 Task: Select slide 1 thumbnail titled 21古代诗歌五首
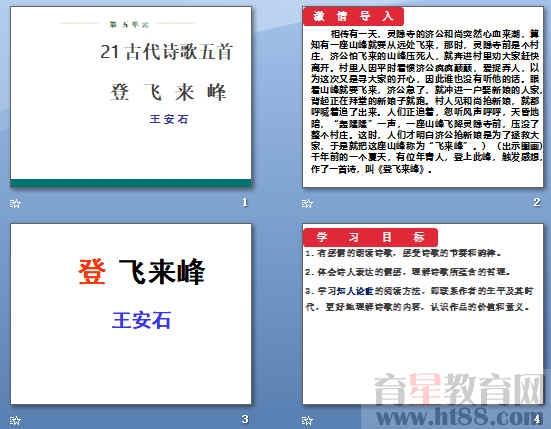click(x=131, y=97)
